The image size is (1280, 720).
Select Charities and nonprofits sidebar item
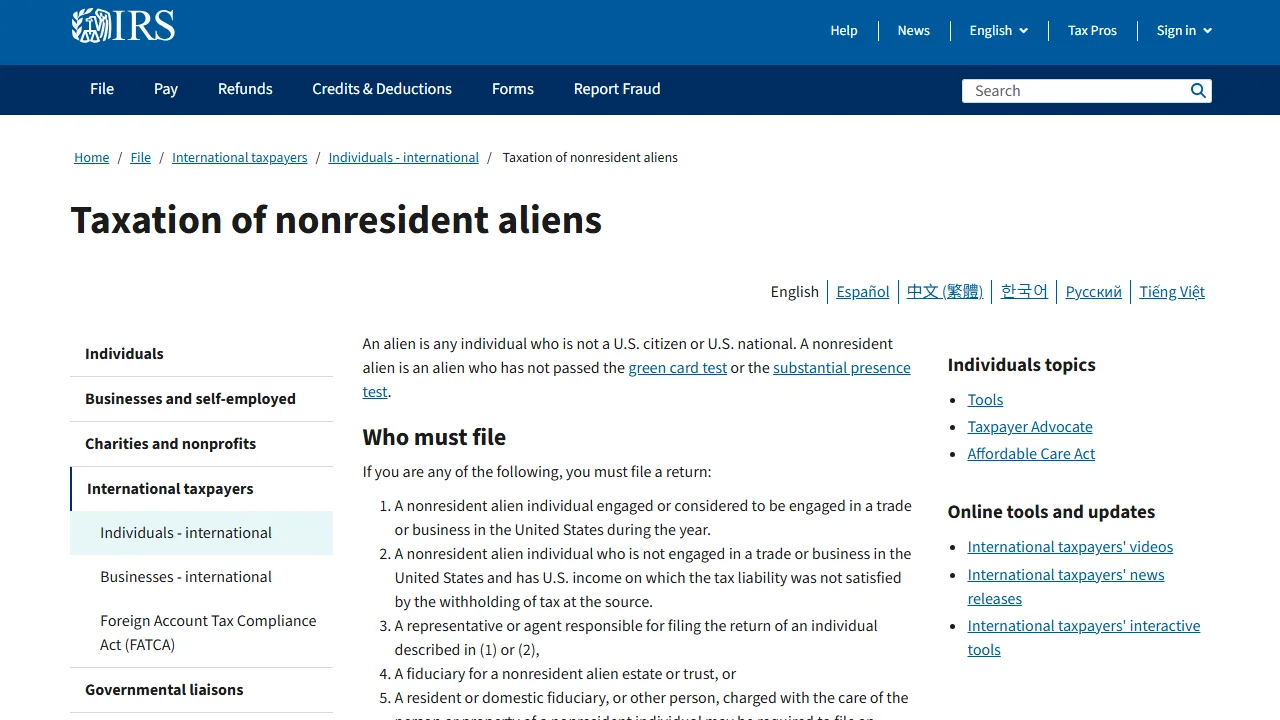click(201, 444)
